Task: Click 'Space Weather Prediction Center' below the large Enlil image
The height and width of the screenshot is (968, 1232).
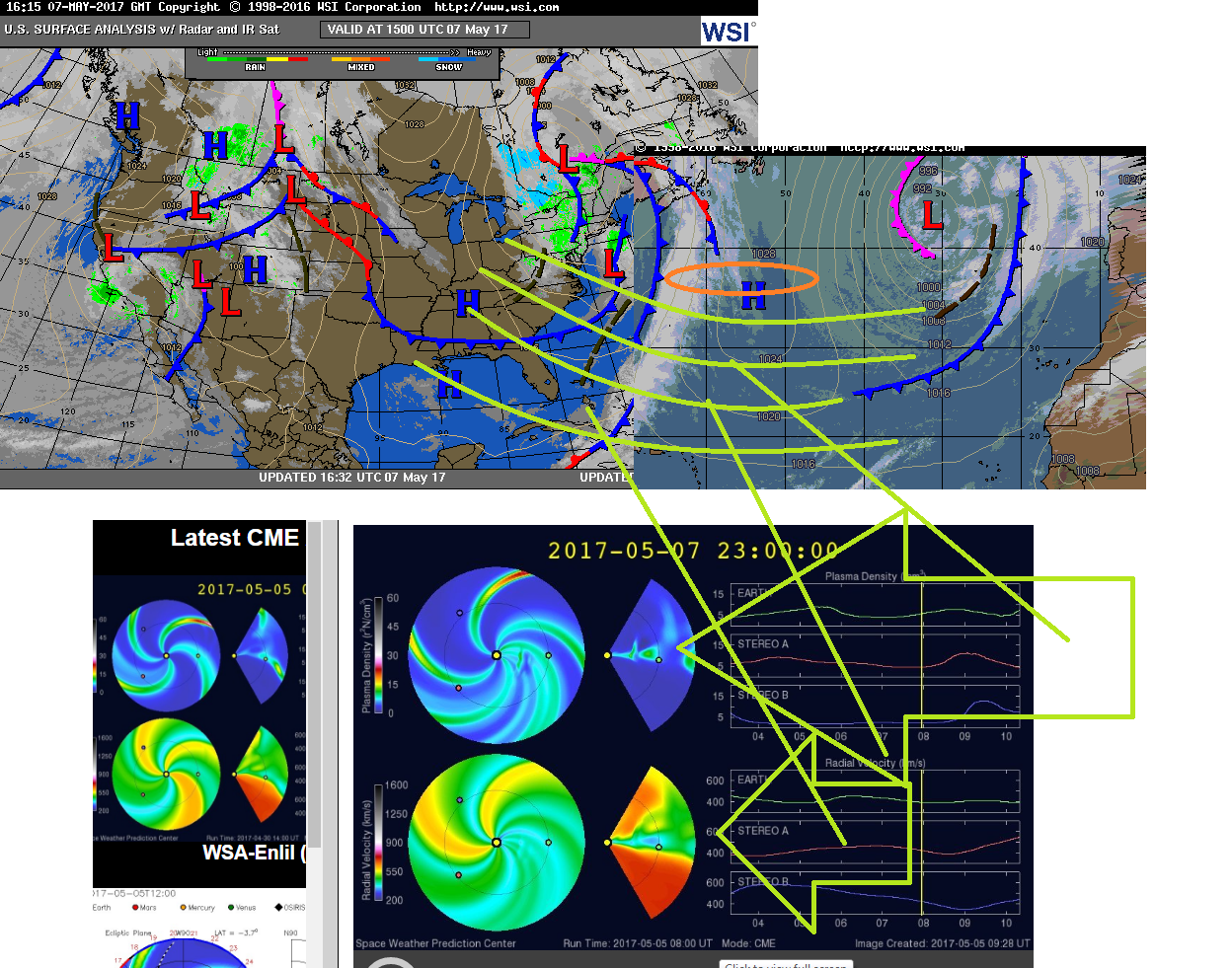Action: coord(435,943)
